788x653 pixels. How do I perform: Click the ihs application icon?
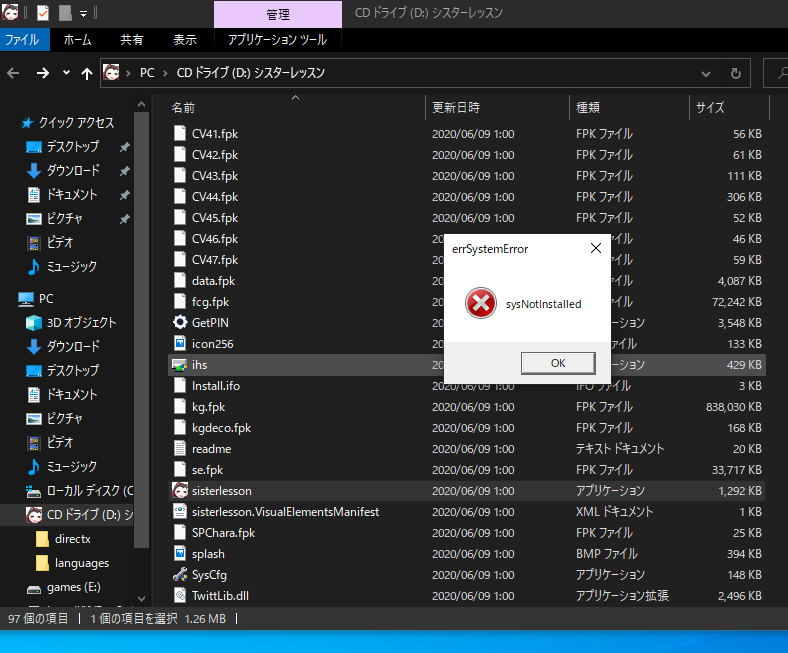pyautogui.click(x=180, y=365)
